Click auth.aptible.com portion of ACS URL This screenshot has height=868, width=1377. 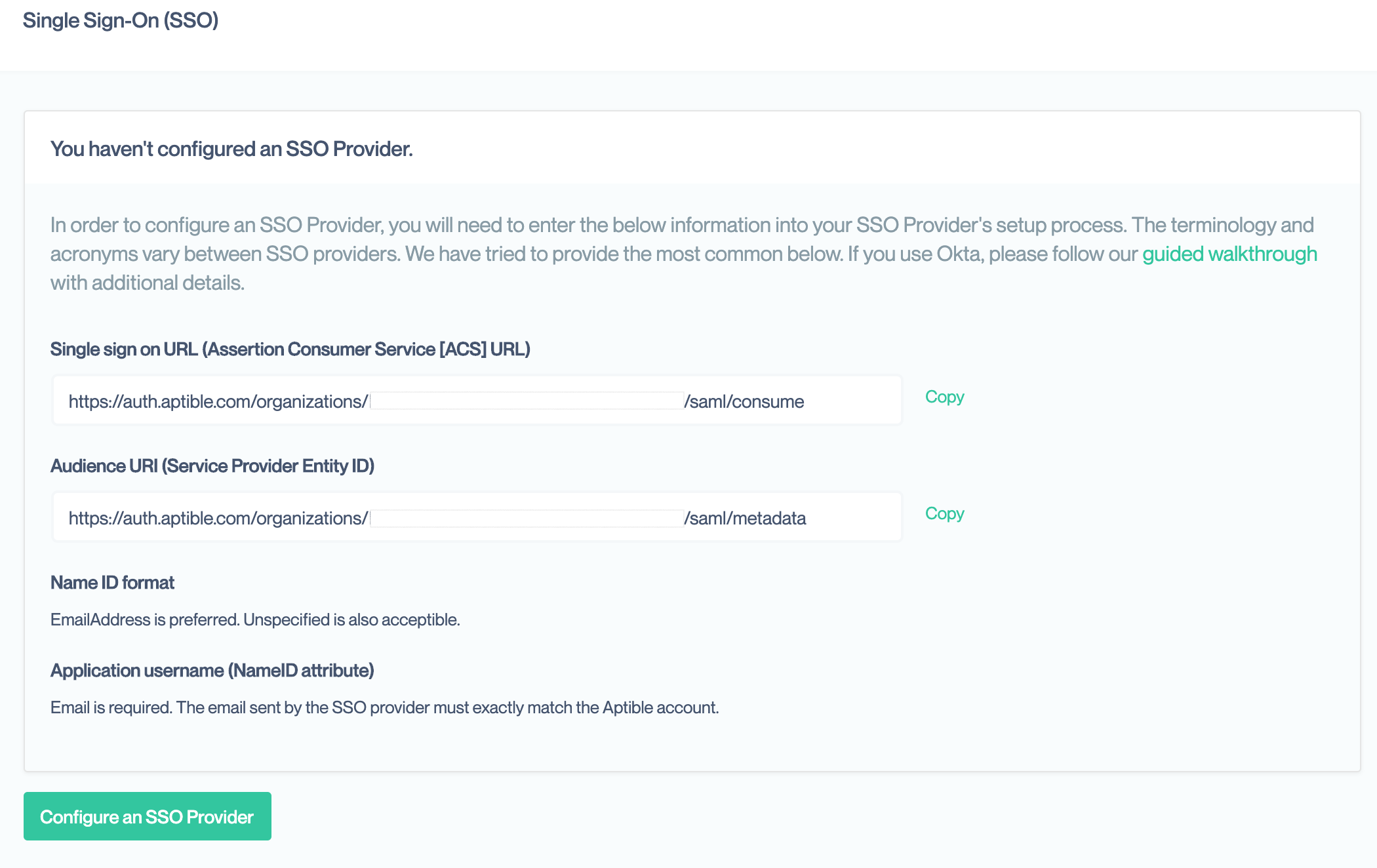click(x=187, y=402)
